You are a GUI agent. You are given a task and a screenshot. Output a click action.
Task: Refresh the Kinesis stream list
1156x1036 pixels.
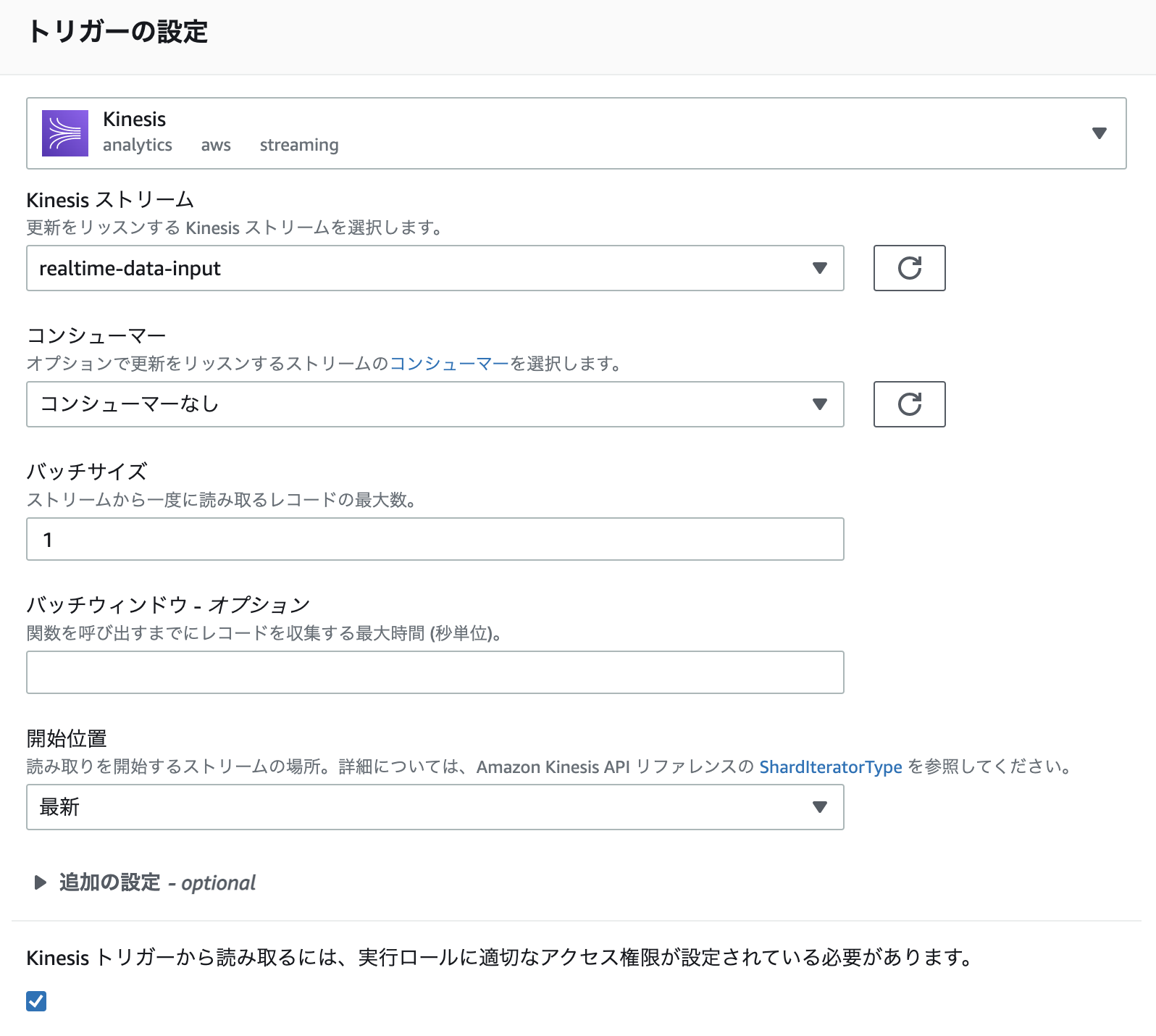pos(909,268)
